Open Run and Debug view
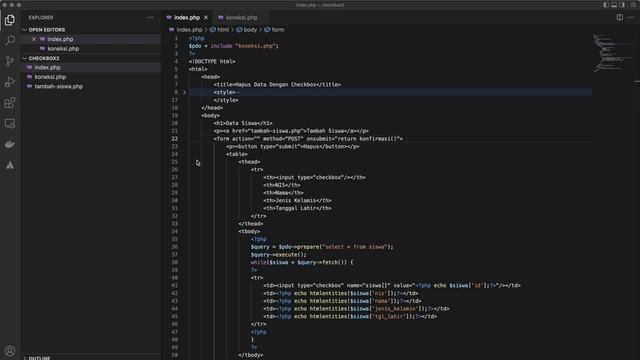640x360 pixels. point(10,82)
